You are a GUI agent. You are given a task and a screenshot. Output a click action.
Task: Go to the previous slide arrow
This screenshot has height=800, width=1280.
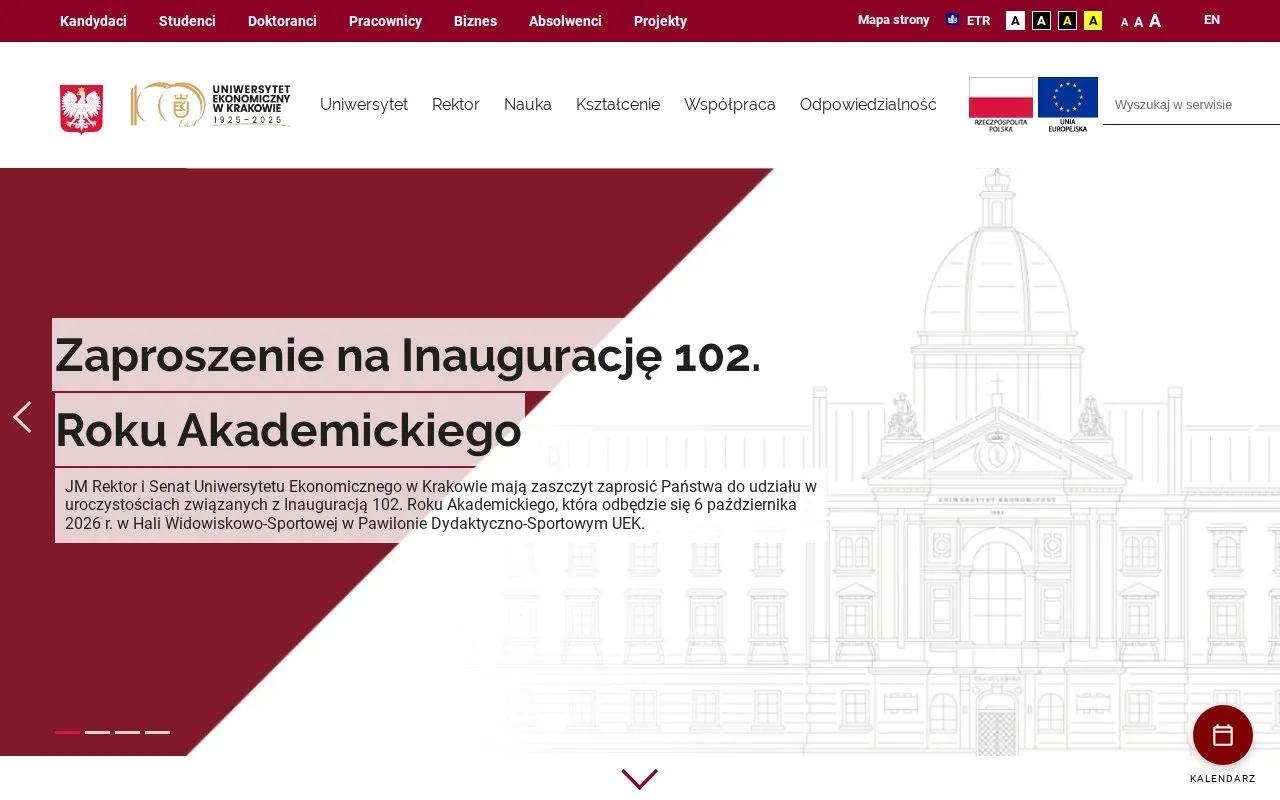click(22, 417)
